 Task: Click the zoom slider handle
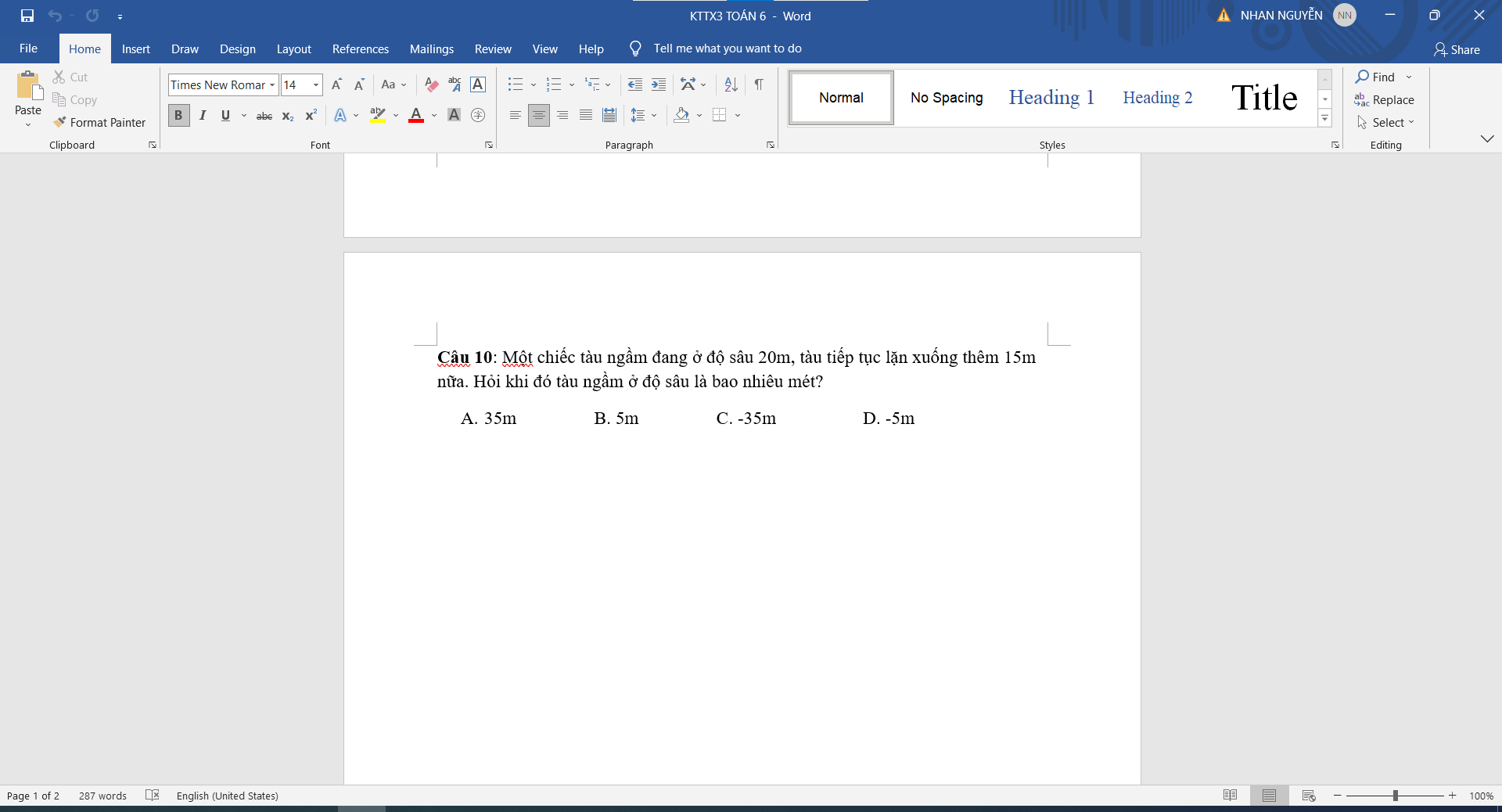coord(1395,795)
